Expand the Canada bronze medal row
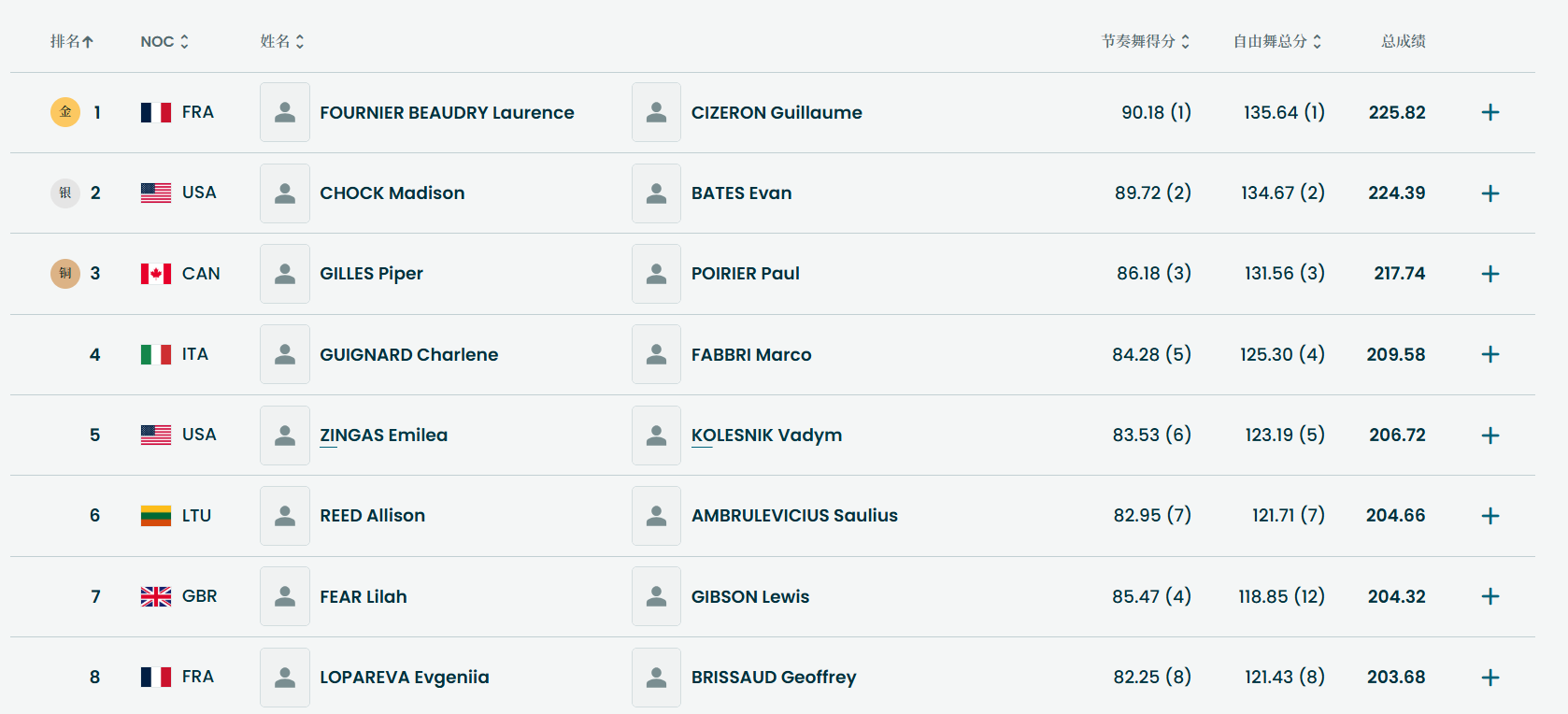The image size is (1568, 714). click(x=1490, y=274)
